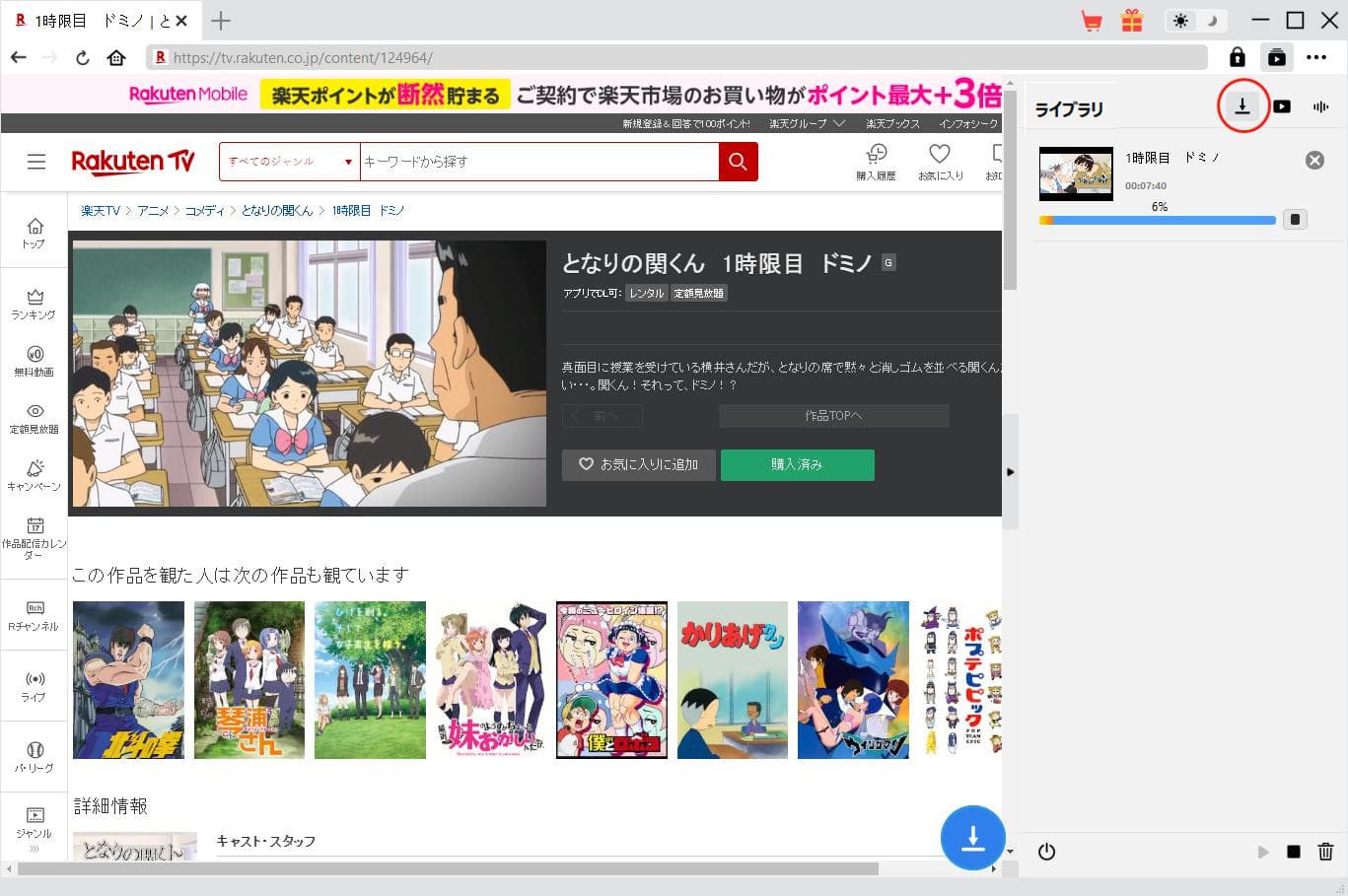The height and width of the screenshot is (896, 1348).
Task: Open 購入履歴 purchase history
Action: pos(876,163)
